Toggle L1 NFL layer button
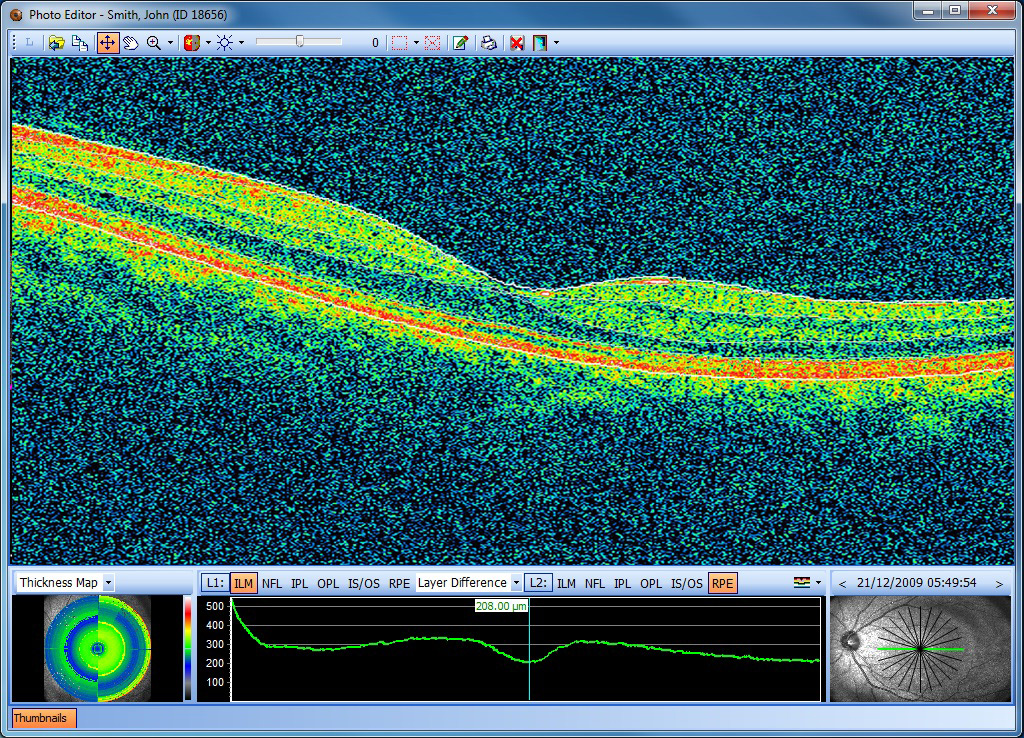This screenshot has height=738, width=1024. (x=272, y=583)
